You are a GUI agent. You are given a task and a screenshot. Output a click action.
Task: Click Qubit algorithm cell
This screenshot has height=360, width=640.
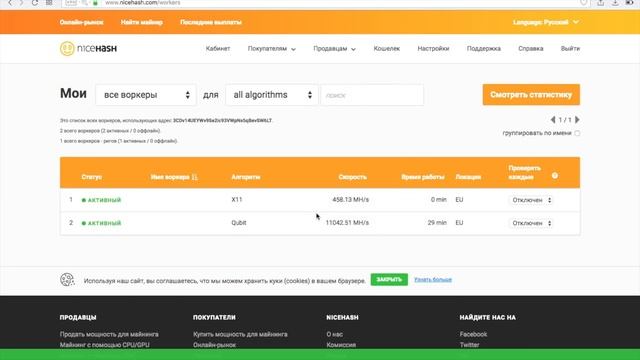coord(239,223)
